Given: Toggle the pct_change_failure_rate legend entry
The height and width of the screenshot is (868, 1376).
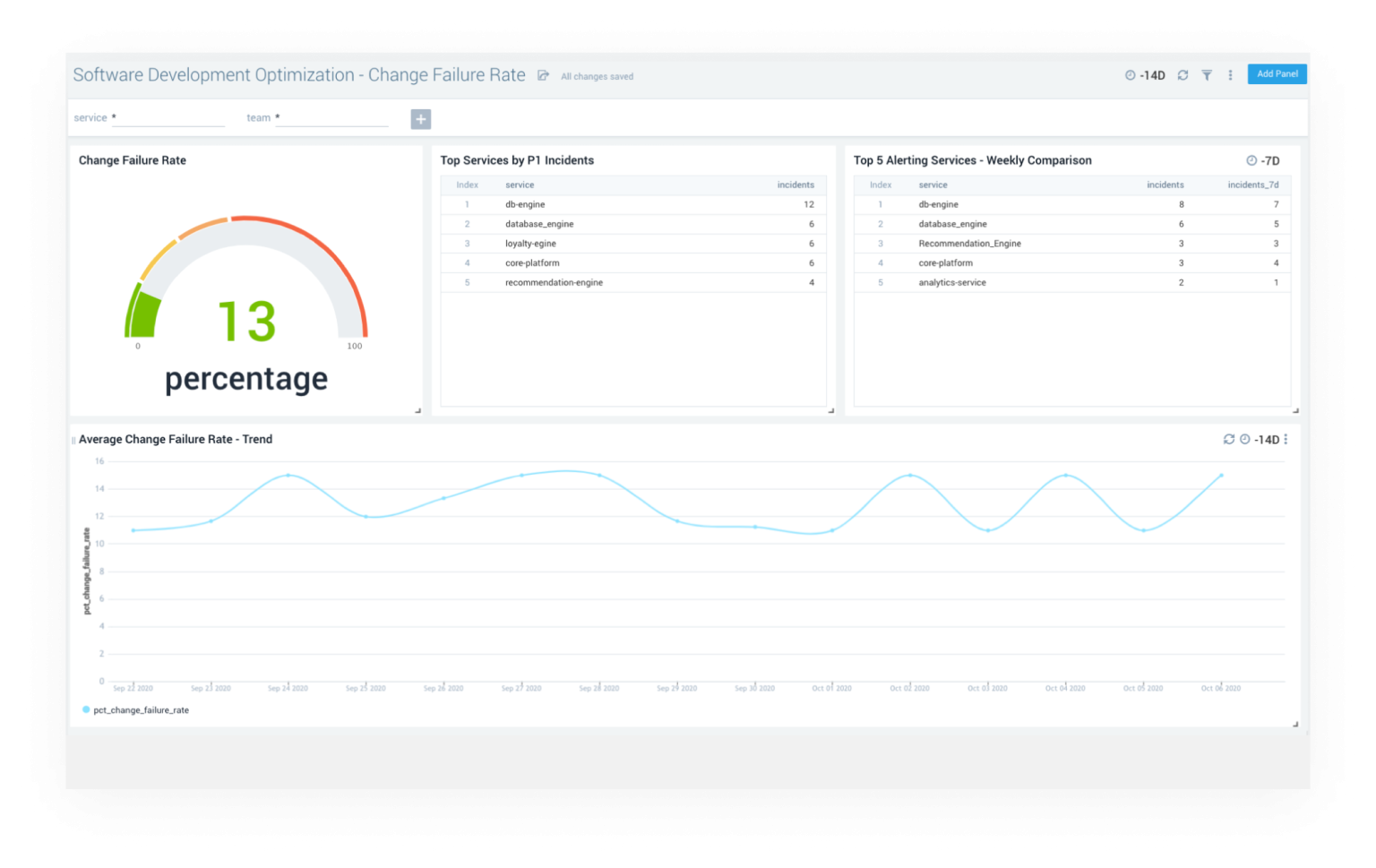Looking at the screenshot, I should [x=135, y=710].
